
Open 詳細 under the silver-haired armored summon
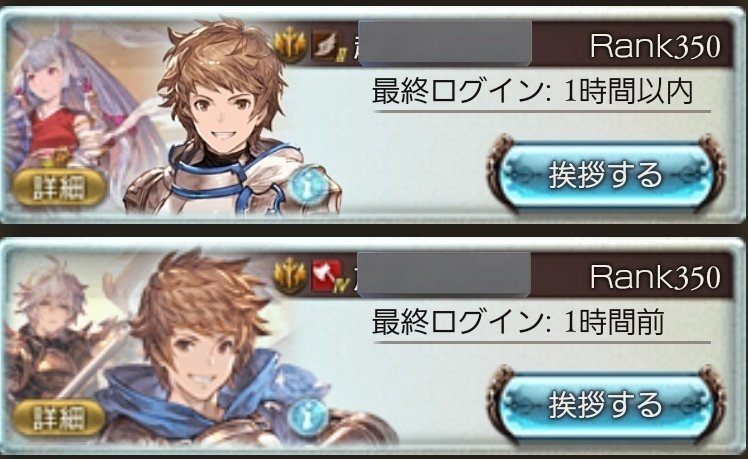58,418
